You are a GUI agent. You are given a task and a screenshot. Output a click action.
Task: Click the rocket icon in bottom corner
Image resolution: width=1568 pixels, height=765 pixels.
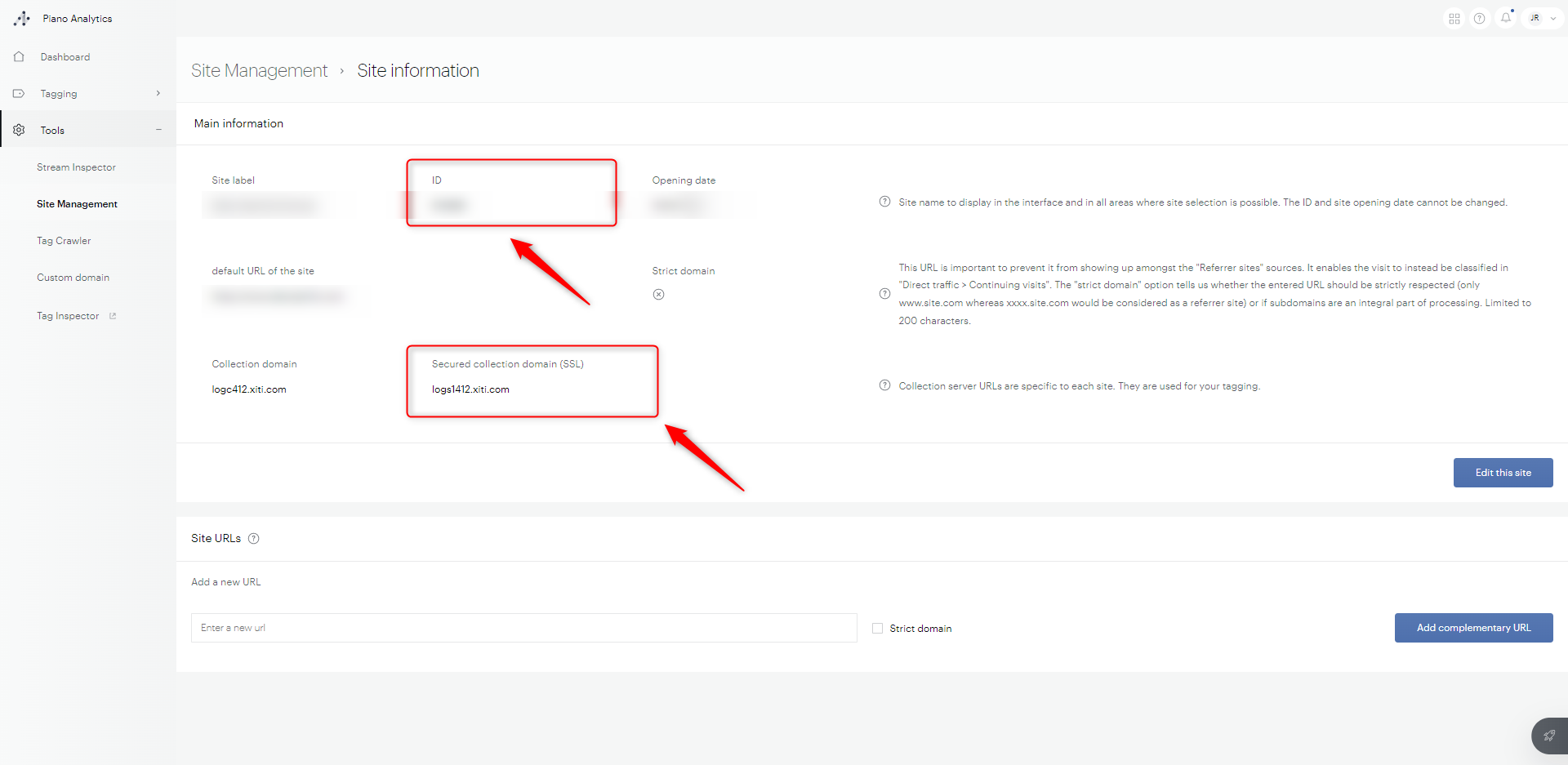[x=1548, y=736]
